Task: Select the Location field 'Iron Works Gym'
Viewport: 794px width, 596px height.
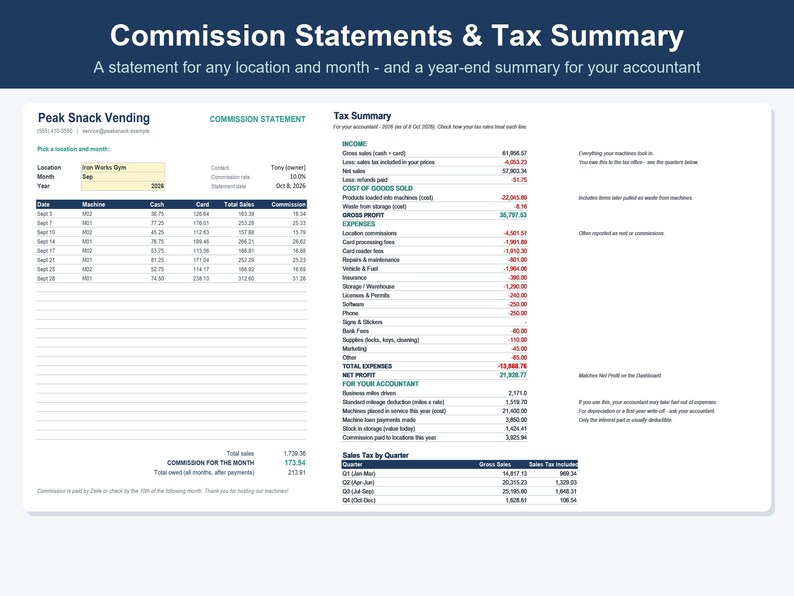Action: coord(123,168)
